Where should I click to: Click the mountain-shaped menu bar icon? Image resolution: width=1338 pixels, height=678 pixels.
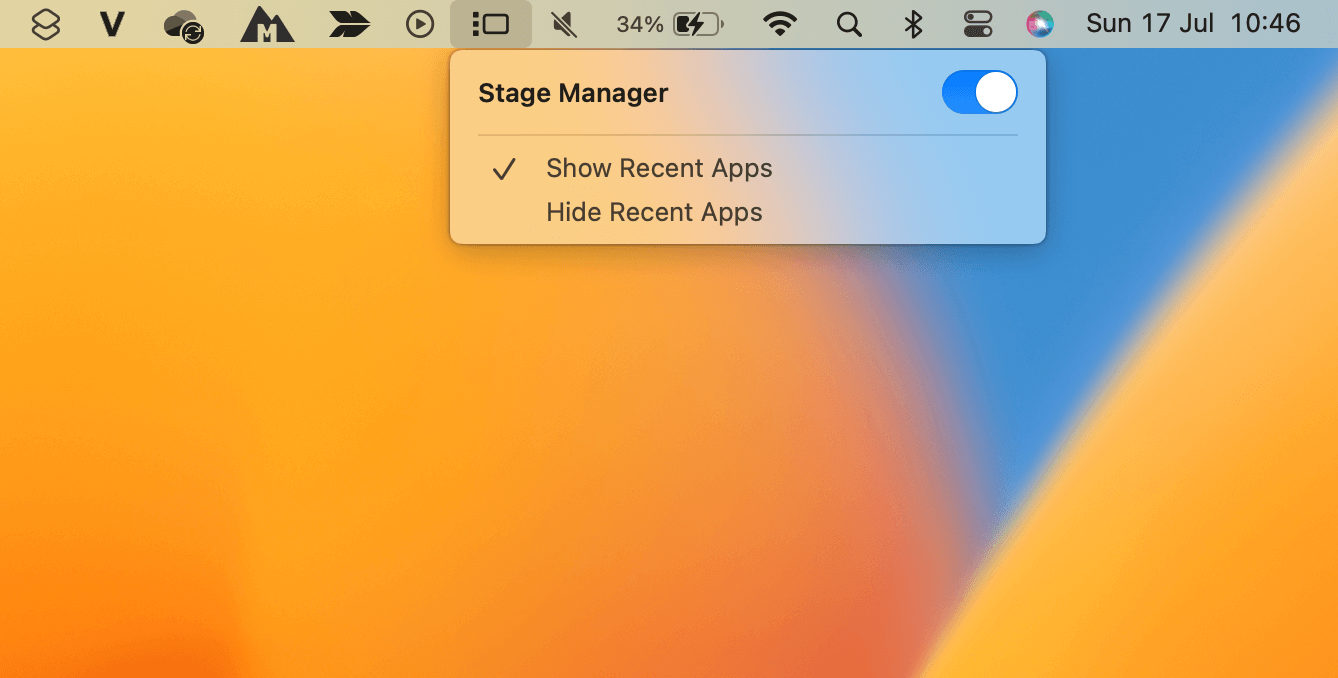click(266, 23)
